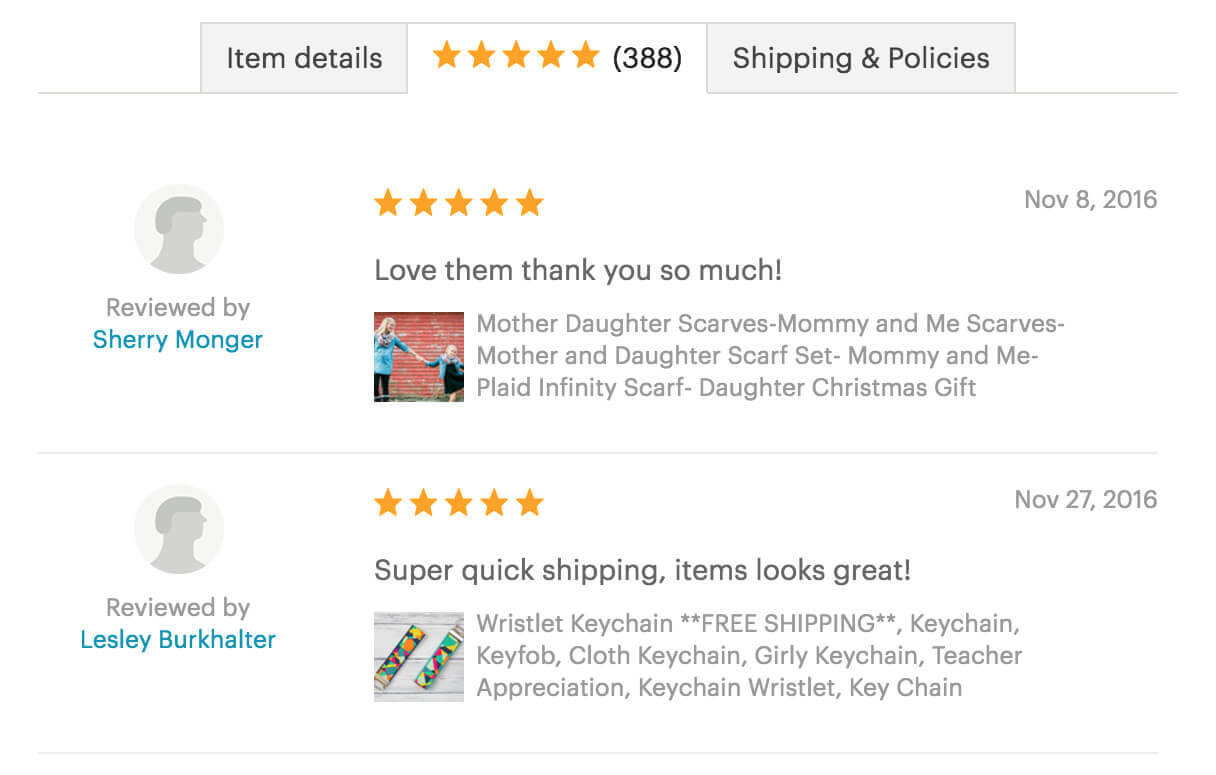
Task: Select the five-star reviews tab (388)
Action: coord(557,58)
